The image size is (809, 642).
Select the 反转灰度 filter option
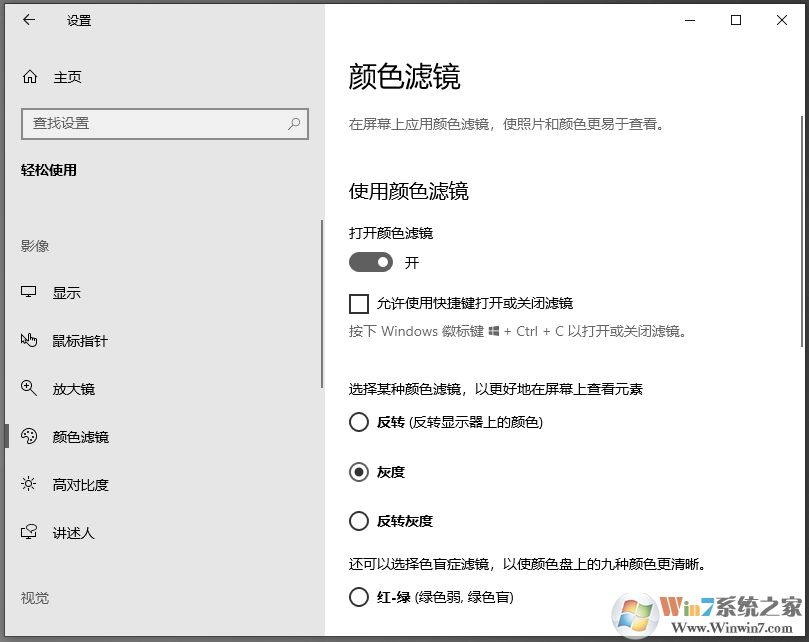tap(359, 521)
